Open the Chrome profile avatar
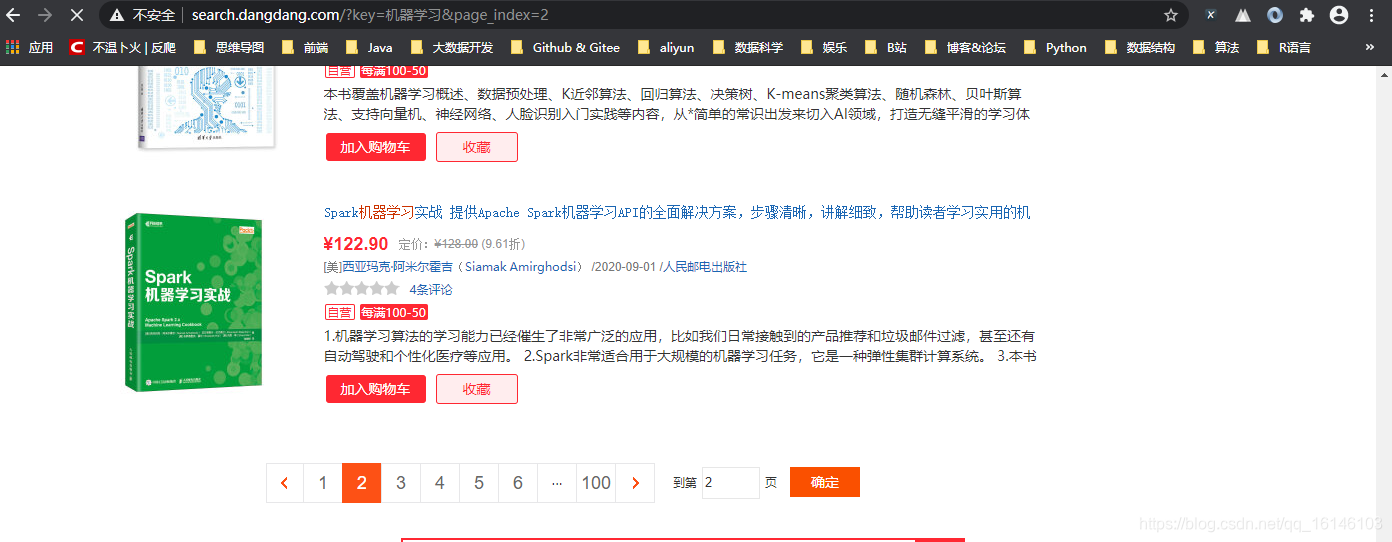Image resolution: width=1392 pixels, height=542 pixels. (x=1339, y=15)
